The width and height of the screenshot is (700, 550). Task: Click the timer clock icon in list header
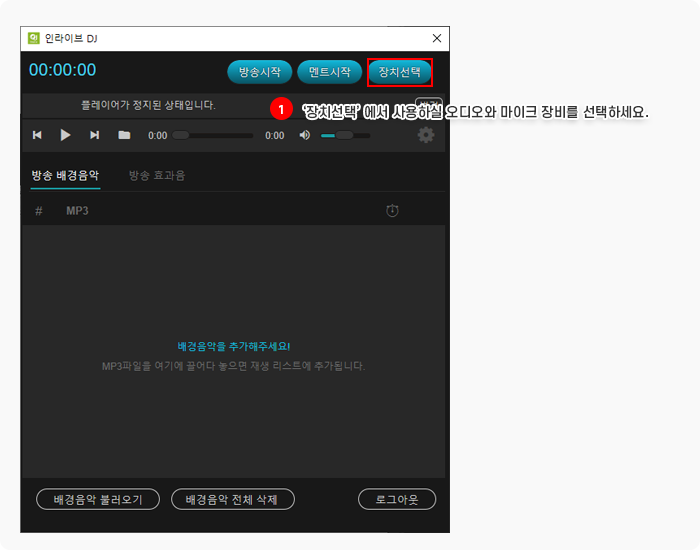pos(393,210)
